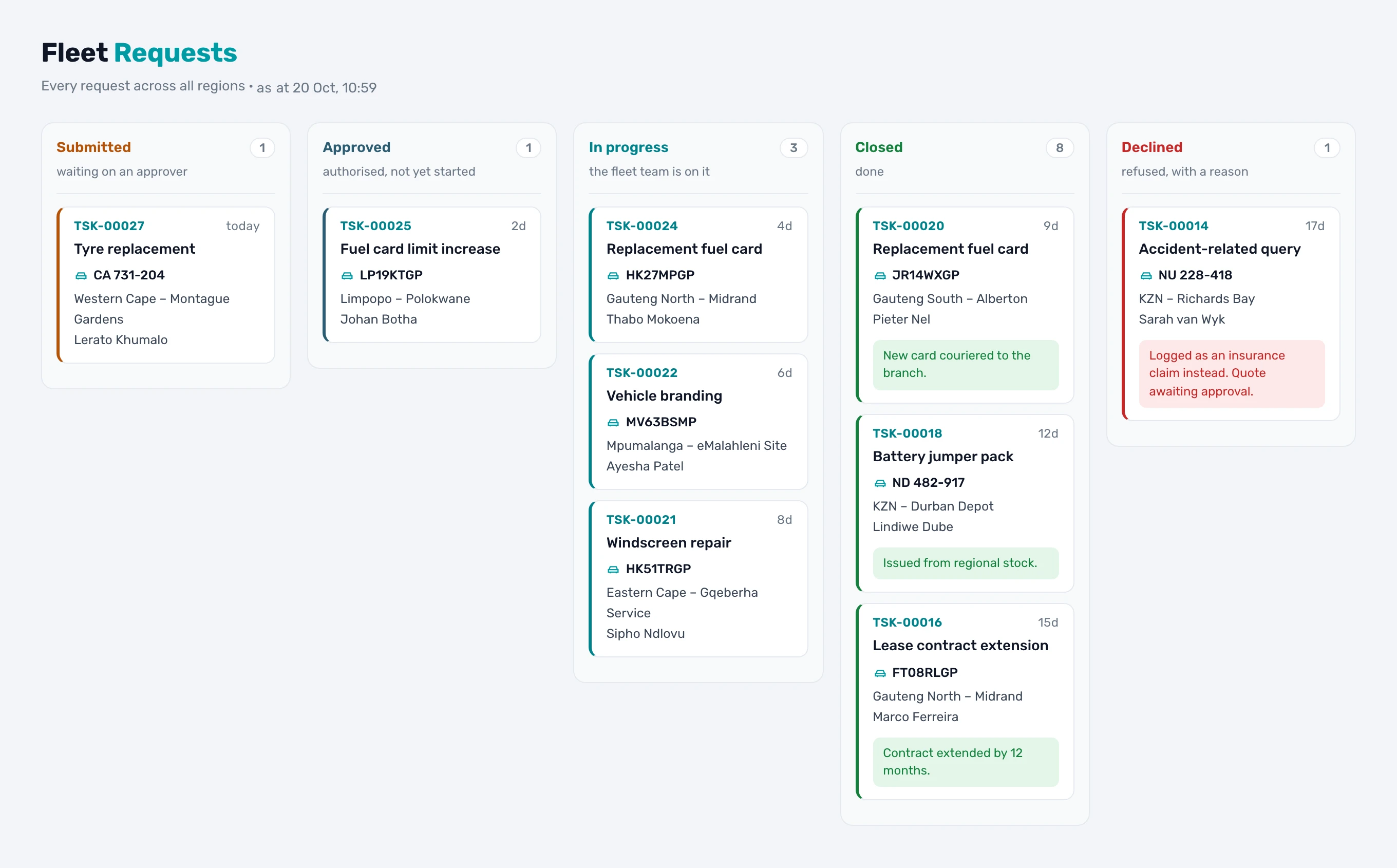Click the 'New card couriered to the branch' note
Viewport: 1397px width, 868px height.
coord(966,365)
